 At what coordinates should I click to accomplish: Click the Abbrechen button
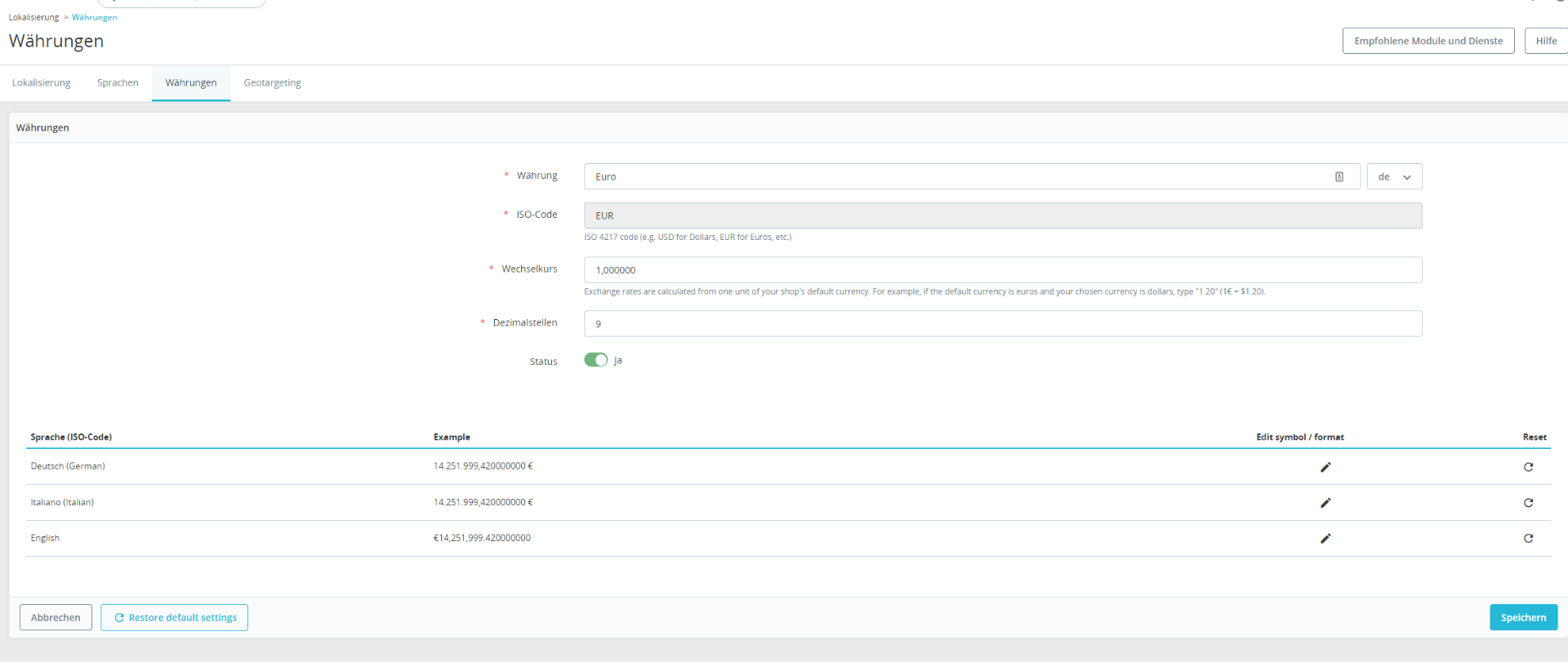(56, 618)
